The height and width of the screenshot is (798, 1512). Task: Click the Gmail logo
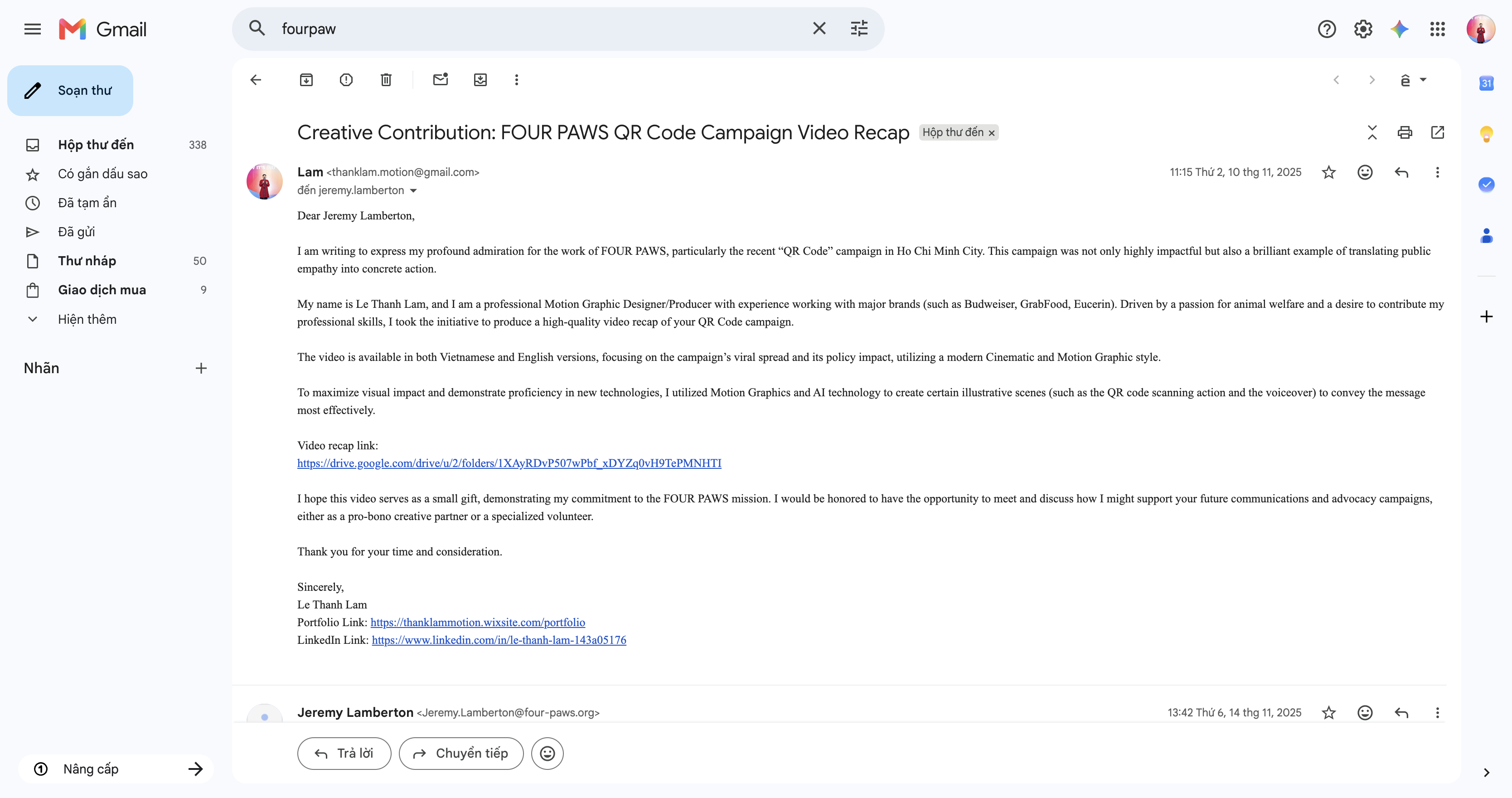(x=103, y=29)
